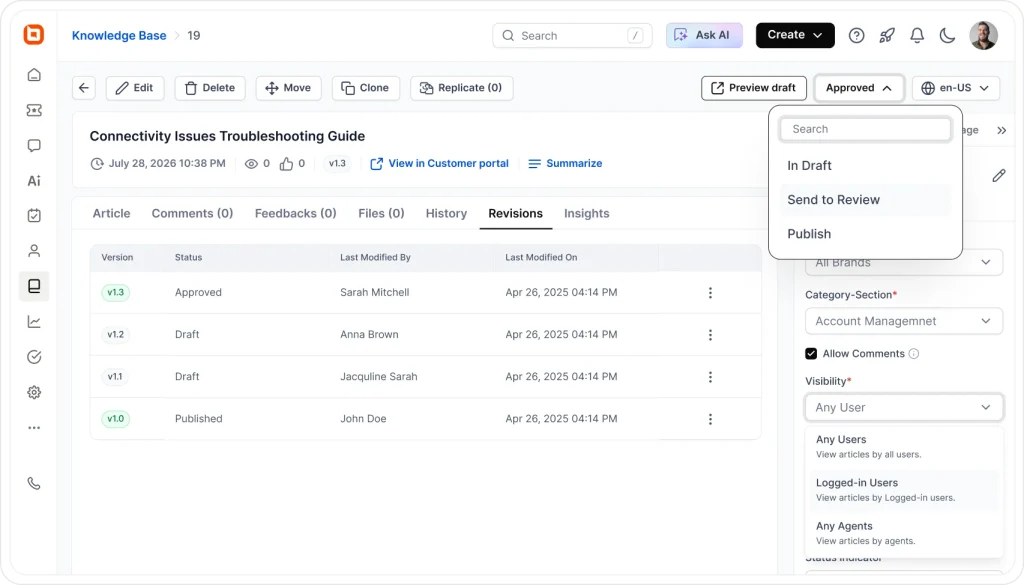The height and width of the screenshot is (585, 1024).
Task: Open row actions for version v1.2
Action: tap(710, 335)
